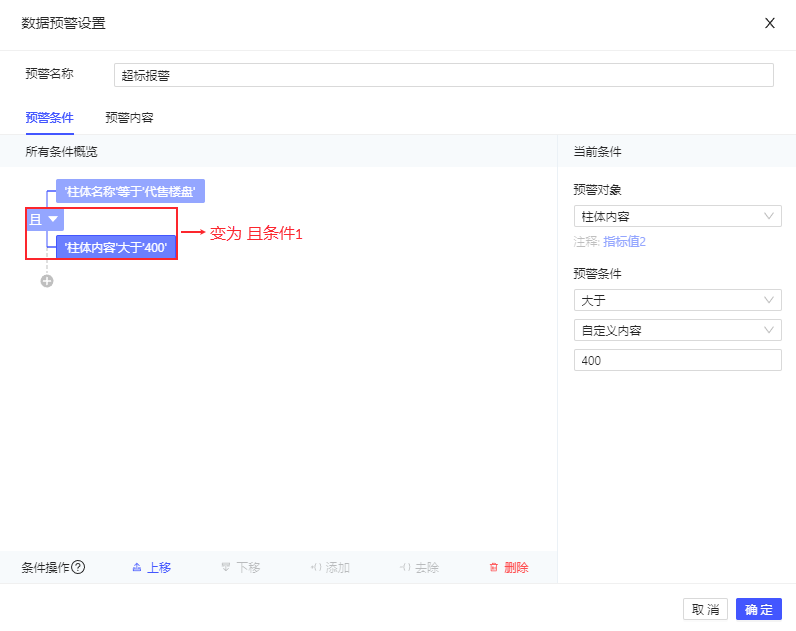Expand the 预警对象 柱体内容 dropdown

coord(677,216)
